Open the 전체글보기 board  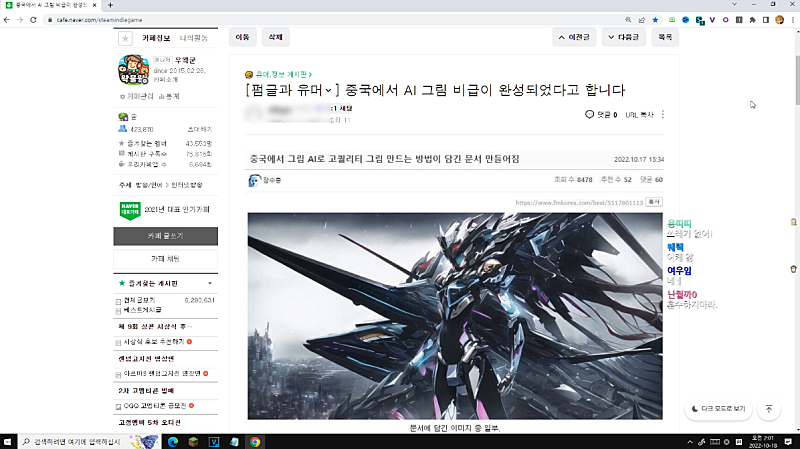139,300
